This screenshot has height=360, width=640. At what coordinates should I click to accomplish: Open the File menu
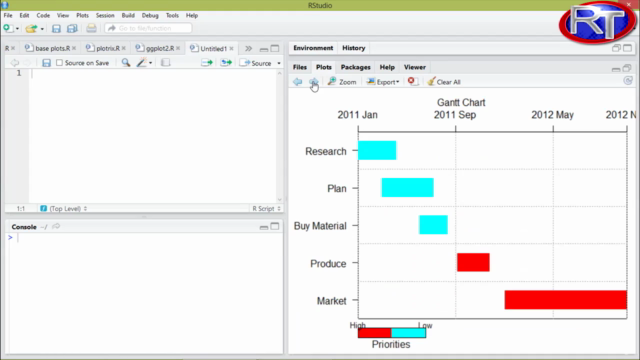8,15
